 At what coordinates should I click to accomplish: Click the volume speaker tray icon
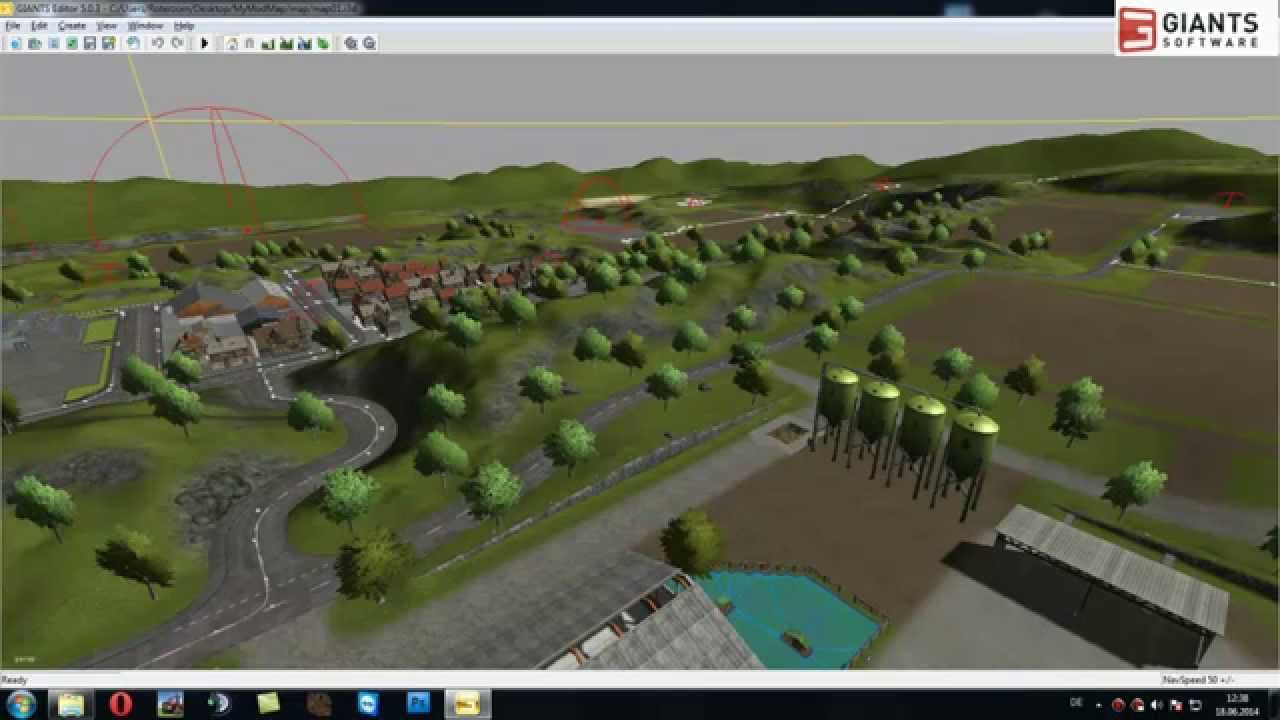pyautogui.click(x=1157, y=704)
